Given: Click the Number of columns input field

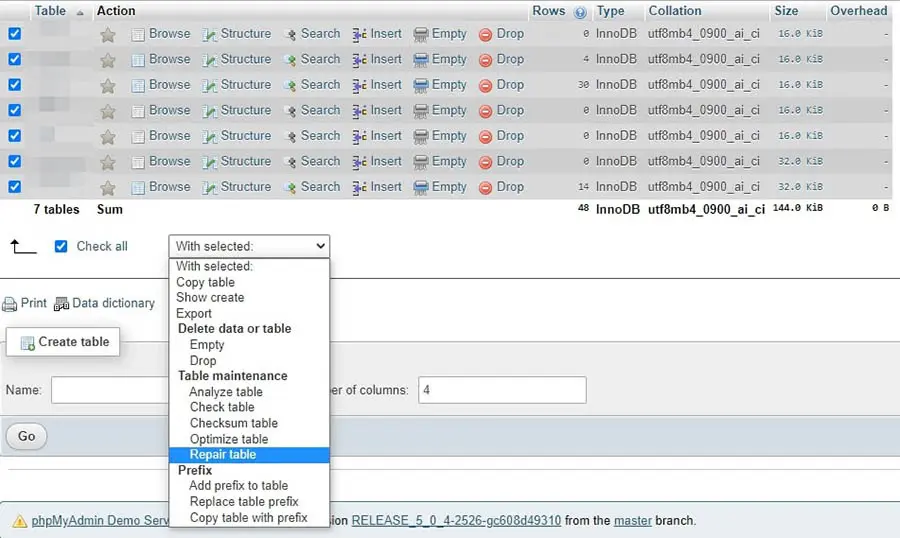Looking at the screenshot, I should pyautogui.click(x=502, y=390).
